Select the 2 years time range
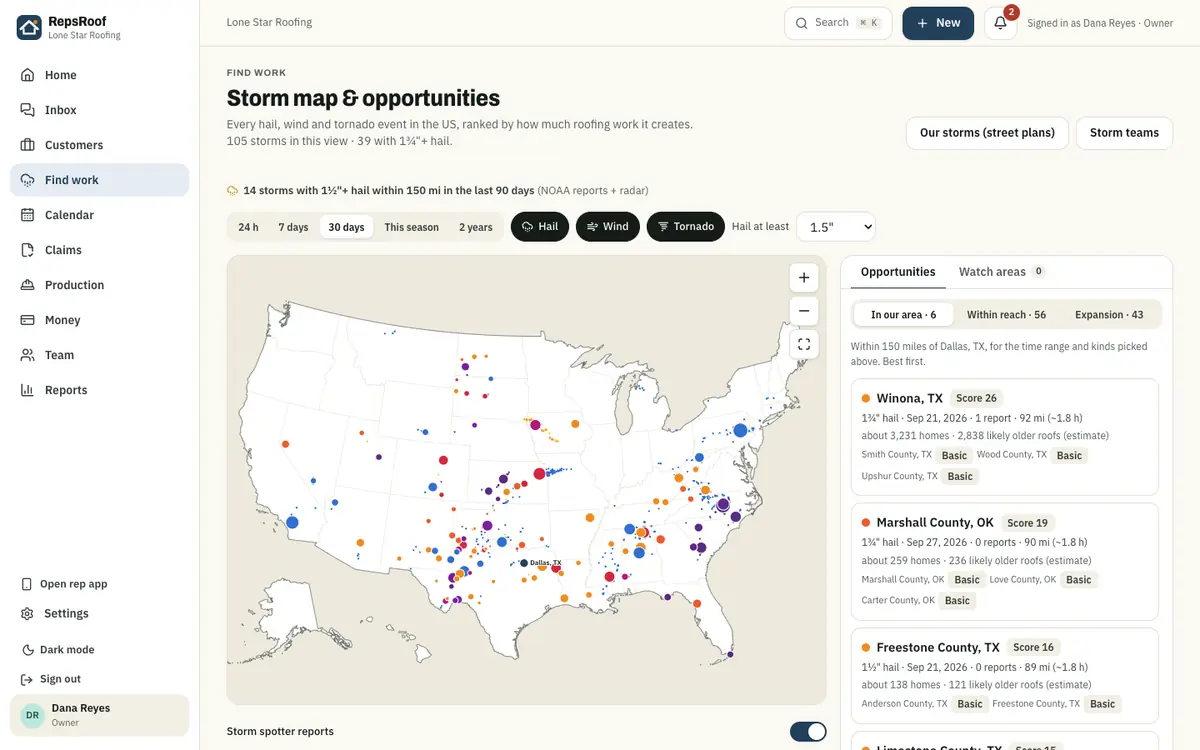This screenshot has width=1200, height=750. point(476,227)
